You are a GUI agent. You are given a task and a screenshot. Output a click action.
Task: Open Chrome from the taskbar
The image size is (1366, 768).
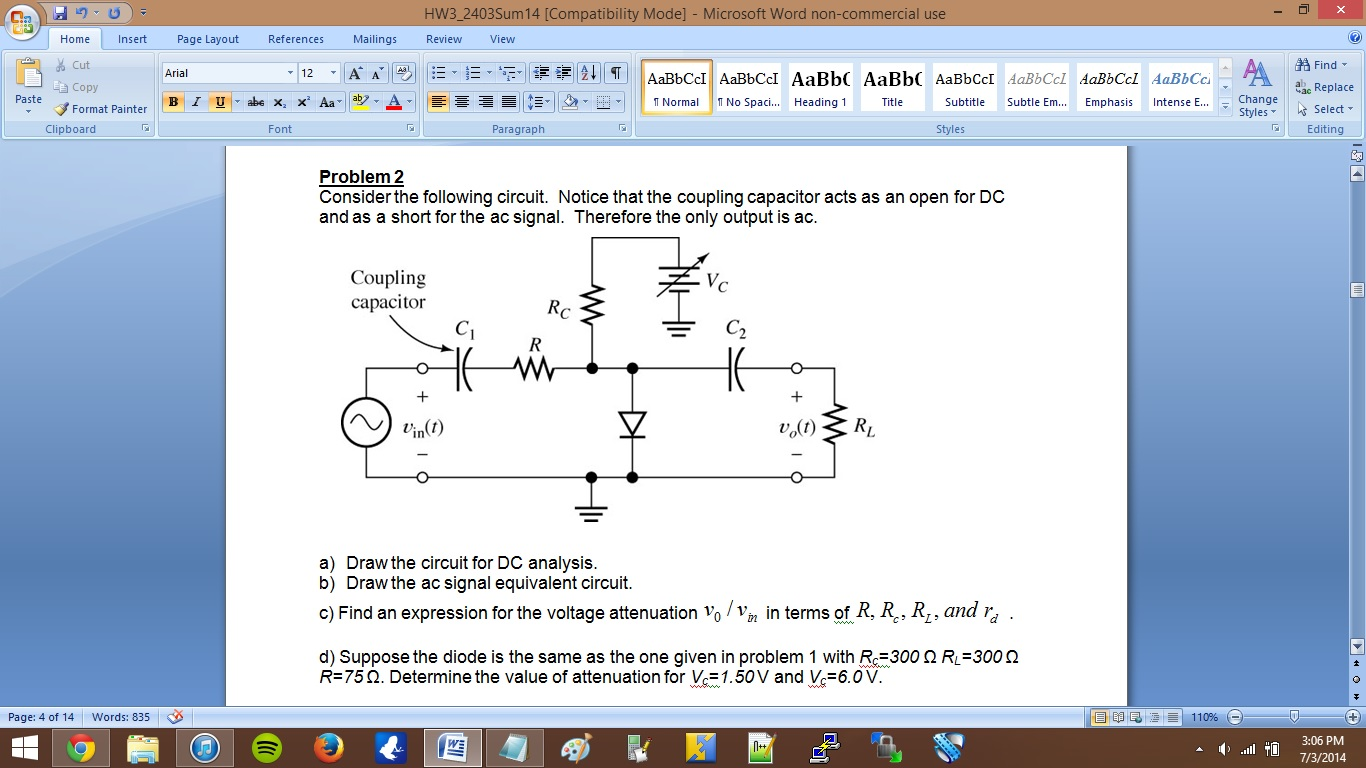tap(81, 748)
